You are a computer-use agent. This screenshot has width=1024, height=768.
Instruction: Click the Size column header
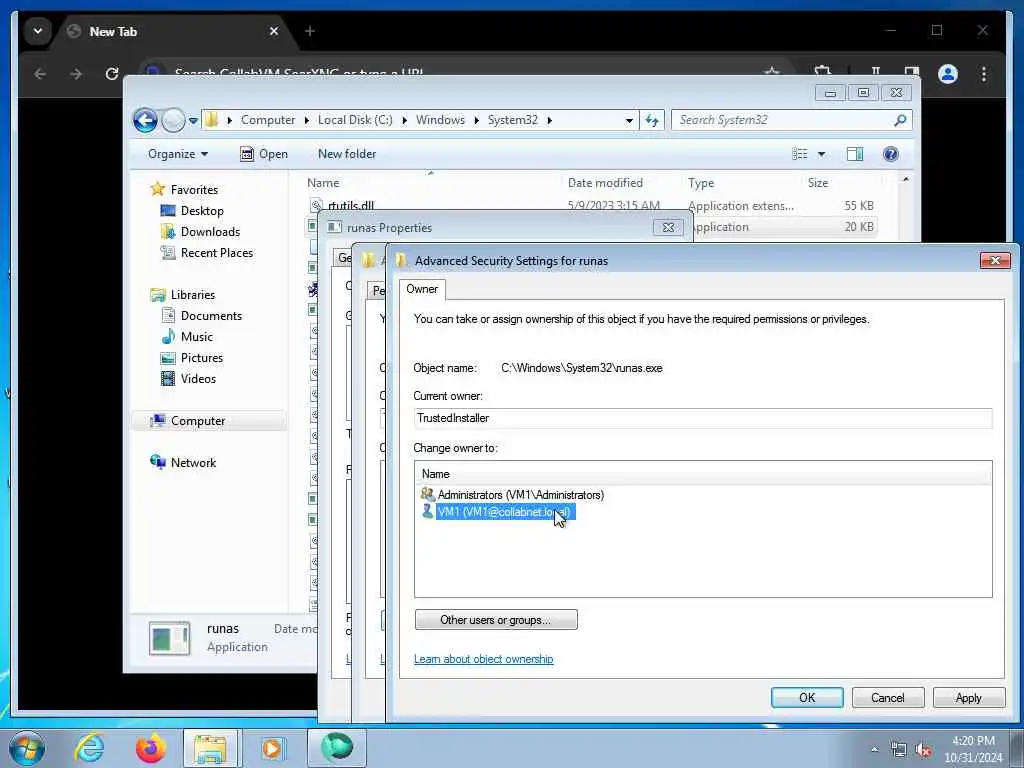(818, 183)
